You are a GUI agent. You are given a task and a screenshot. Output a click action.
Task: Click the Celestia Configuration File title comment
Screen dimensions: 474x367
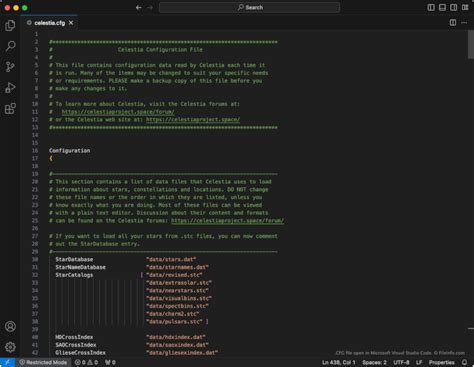(160, 49)
